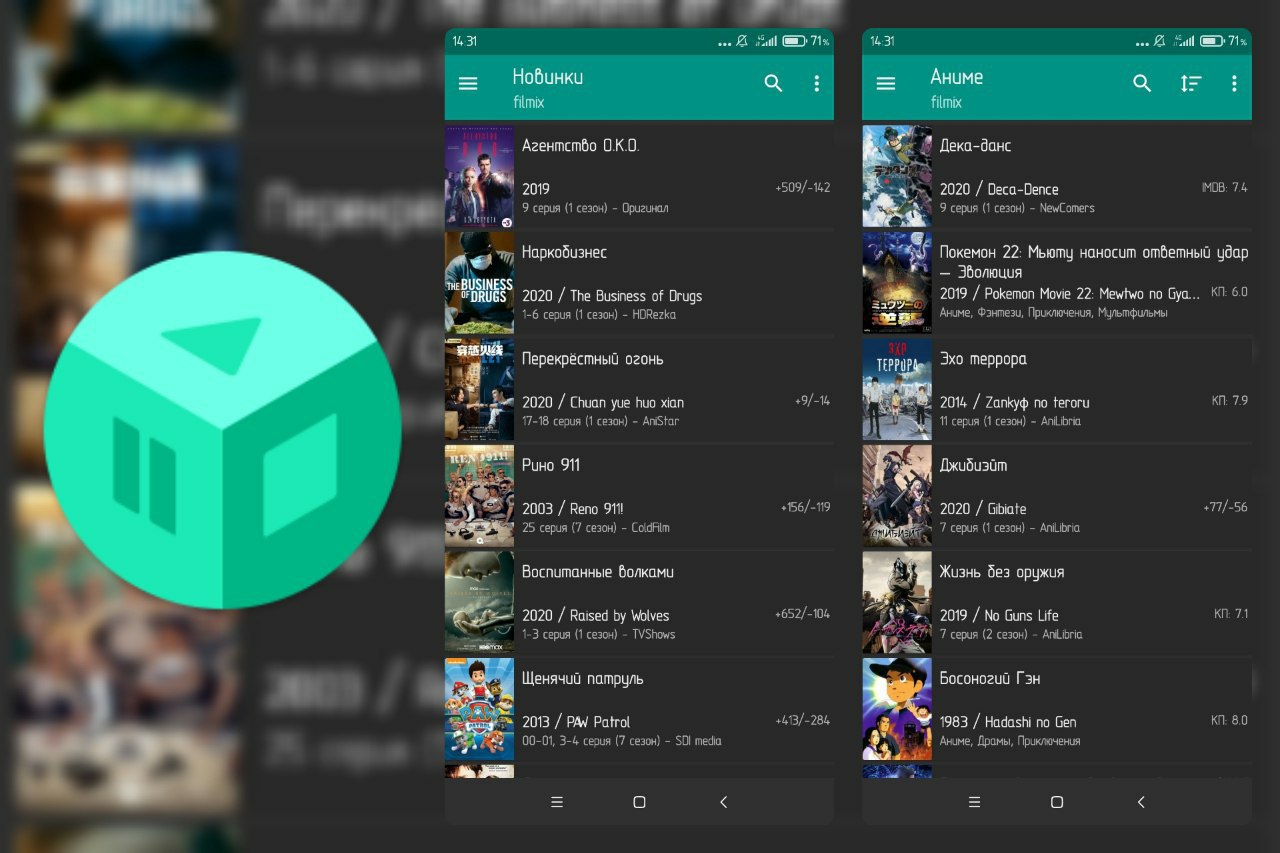Select the title "Босоногий Гэн"
The width and height of the screenshot is (1280, 853).
coord(990,679)
